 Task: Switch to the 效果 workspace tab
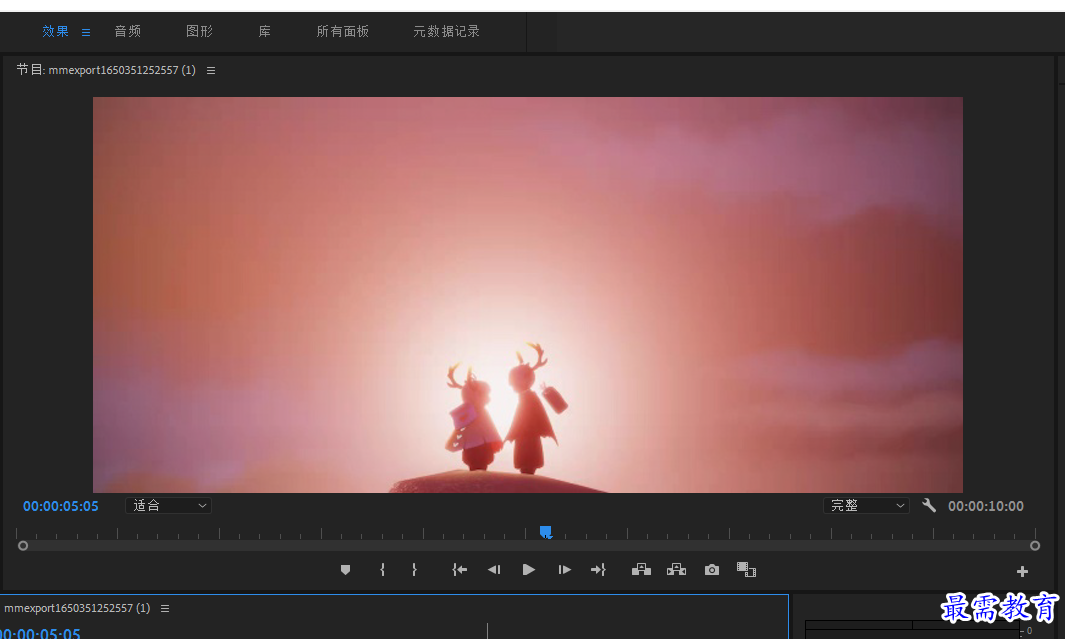[55, 31]
